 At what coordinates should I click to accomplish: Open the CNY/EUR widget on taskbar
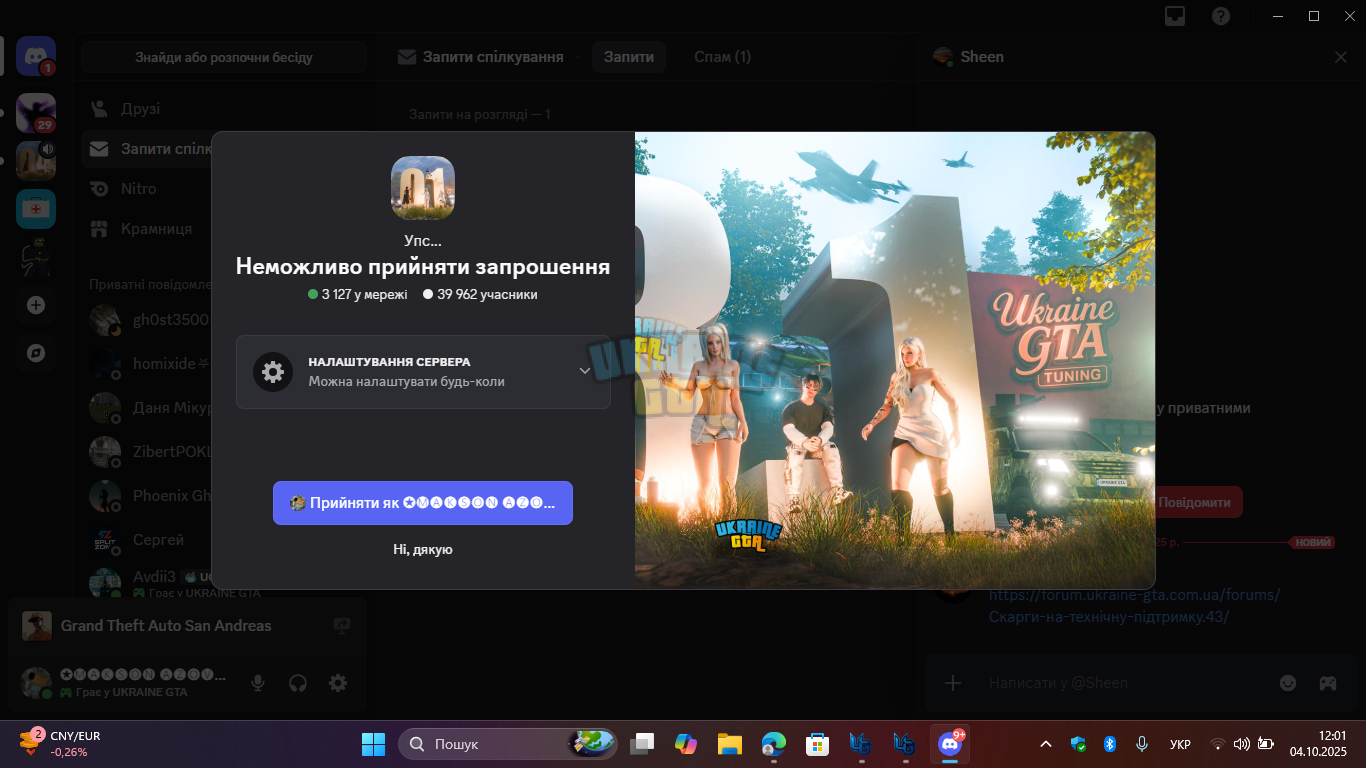pos(59,744)
